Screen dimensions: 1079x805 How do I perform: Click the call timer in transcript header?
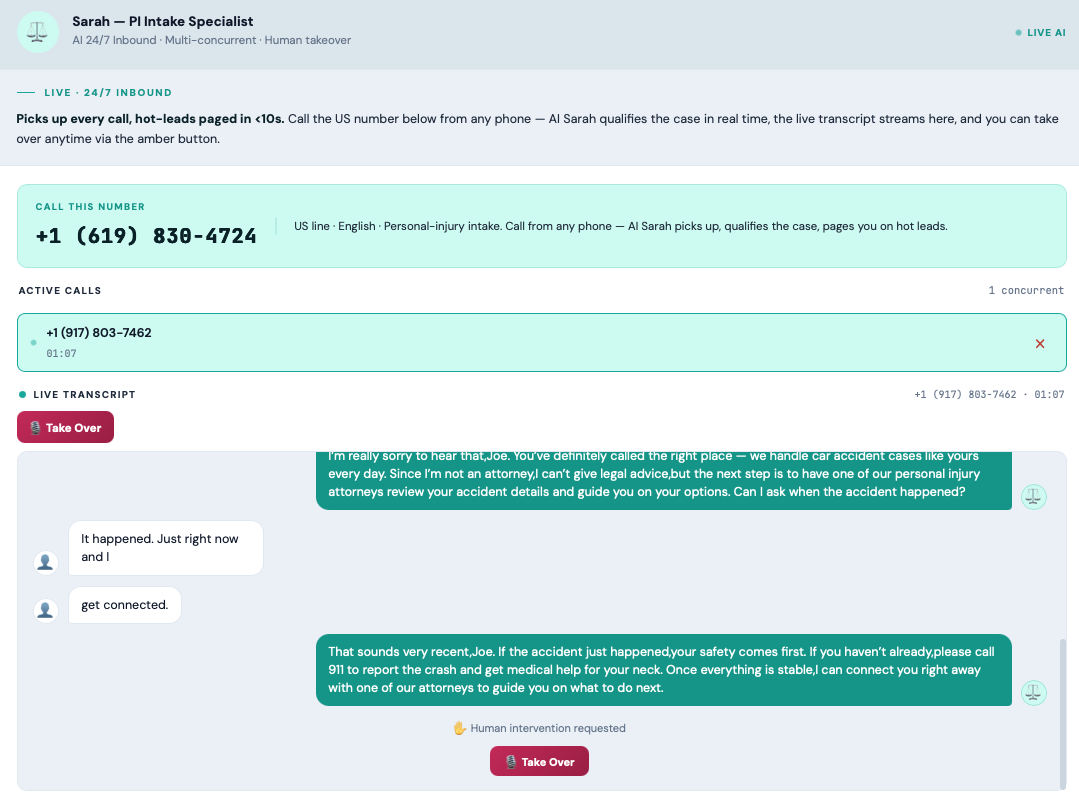(1049, 394)
